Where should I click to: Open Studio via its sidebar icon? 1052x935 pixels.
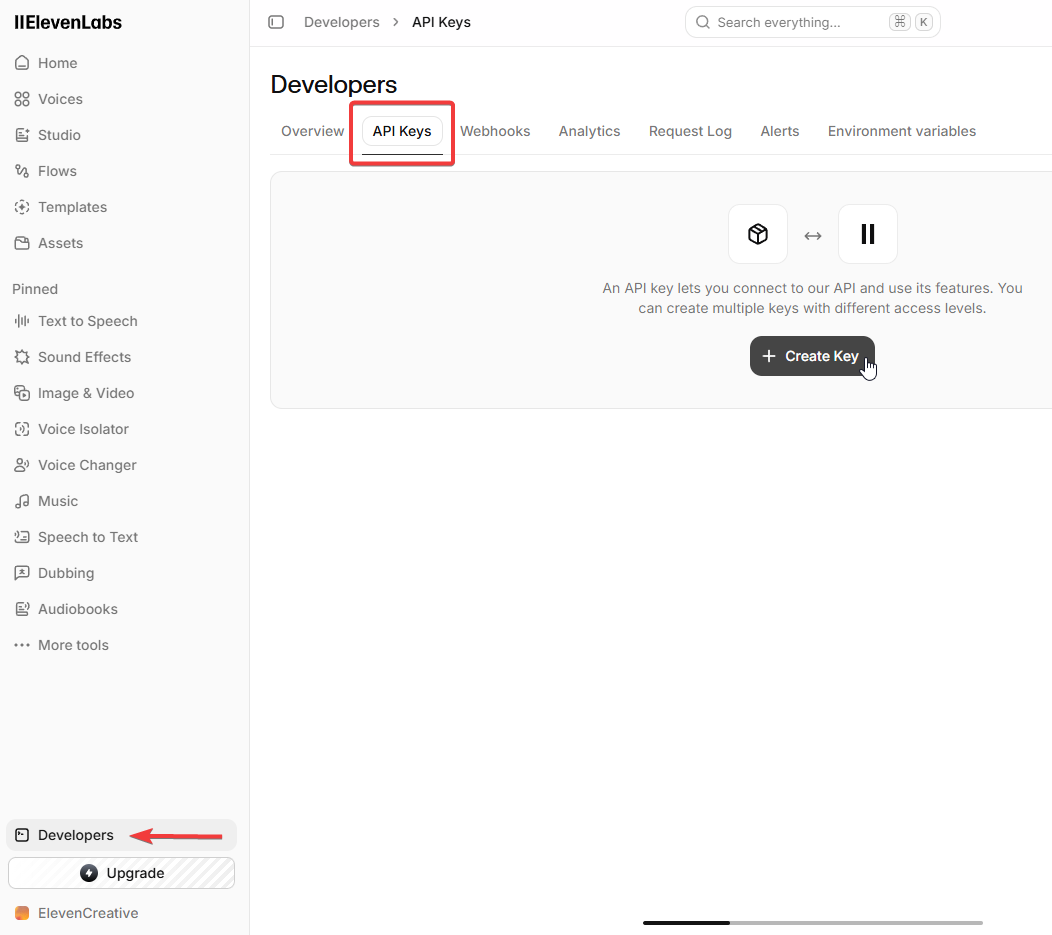(x=22, y=135)
